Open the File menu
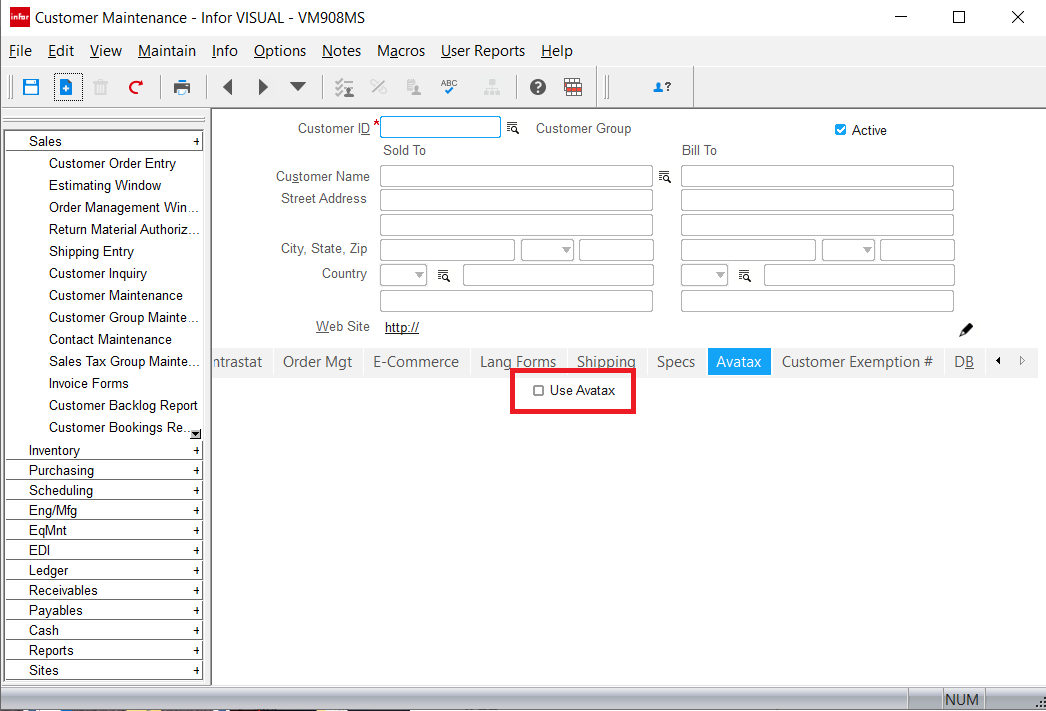Screen dimensions: 1046x711 coord(20,51)
